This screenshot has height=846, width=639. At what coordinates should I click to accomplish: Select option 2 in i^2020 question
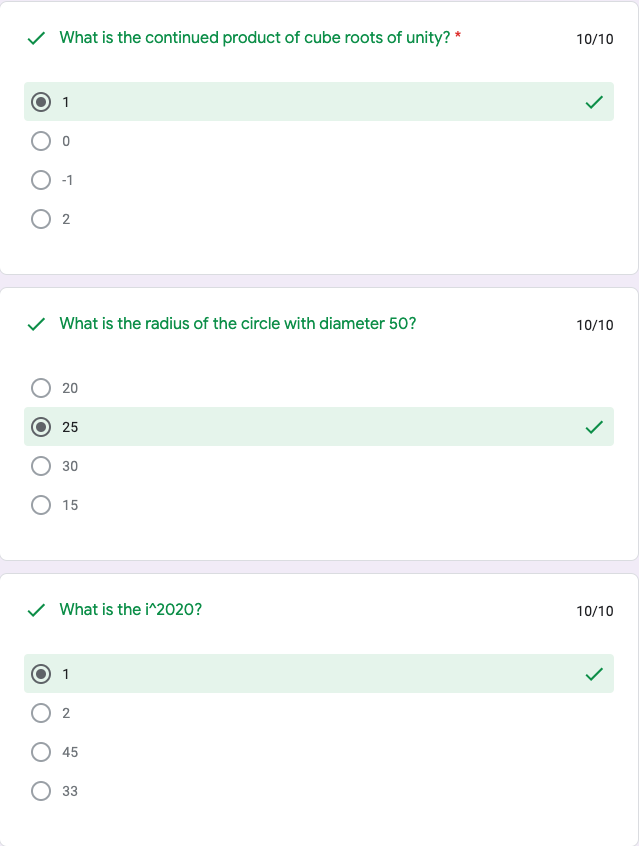(x=41, y=713)
